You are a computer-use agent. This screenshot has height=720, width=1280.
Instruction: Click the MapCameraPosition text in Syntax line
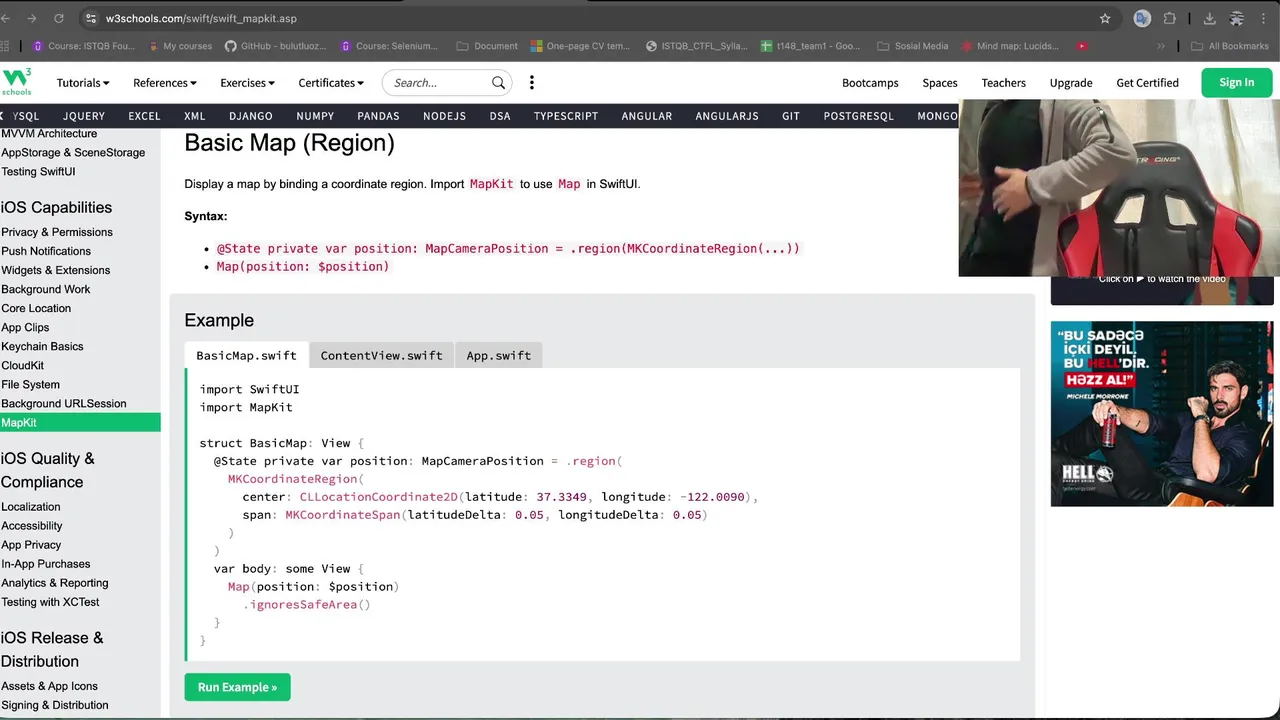click(487, 248)
